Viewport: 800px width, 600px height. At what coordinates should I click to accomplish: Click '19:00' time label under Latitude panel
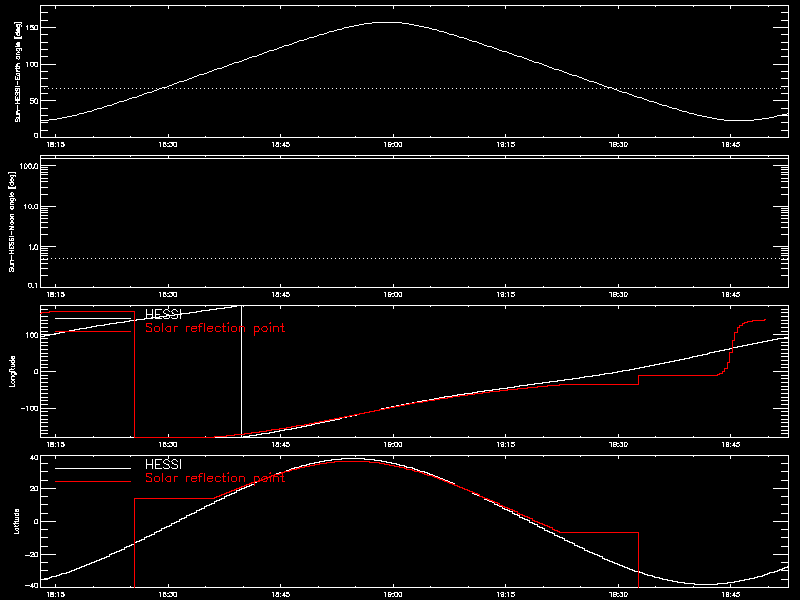393,595
